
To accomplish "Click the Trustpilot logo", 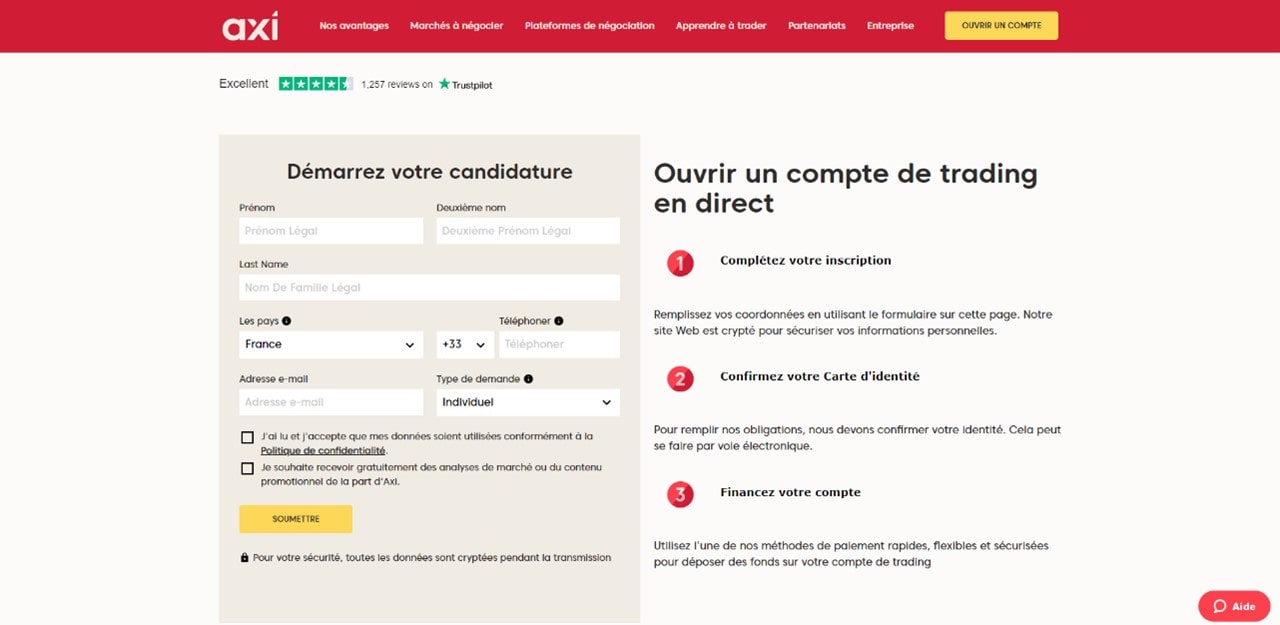I will [x=465, y=85].
